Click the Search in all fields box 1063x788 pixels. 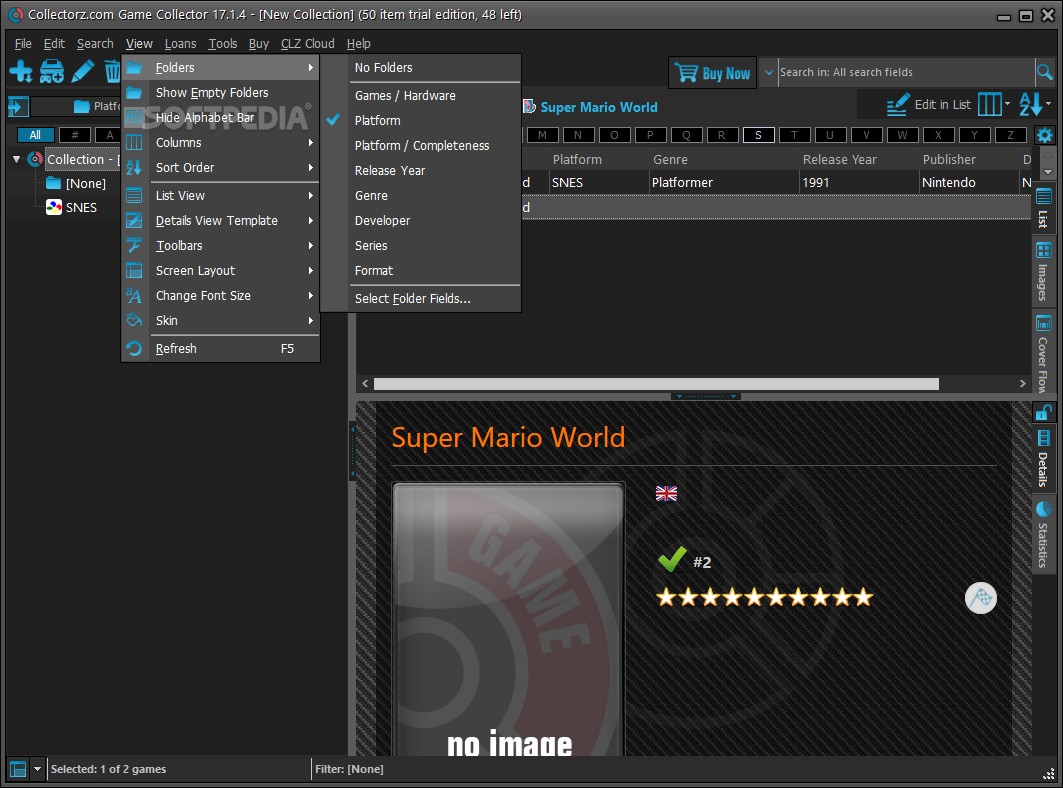pyautogui.click(x=906, y=72)
